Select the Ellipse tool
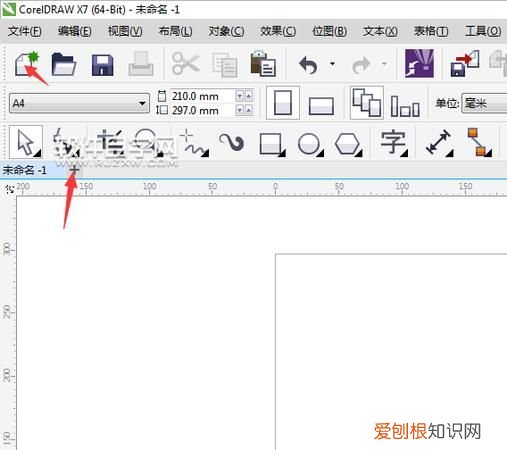Image resolution: width=507 pixels, height=450 pixels. 310,144
